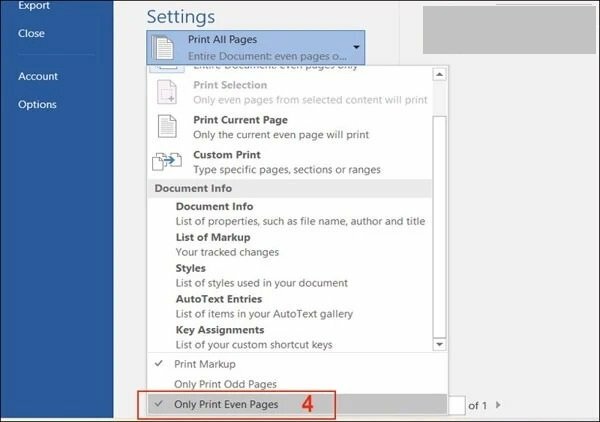
Task: Click the Print All Pages document icon
Action: (164, 47)
